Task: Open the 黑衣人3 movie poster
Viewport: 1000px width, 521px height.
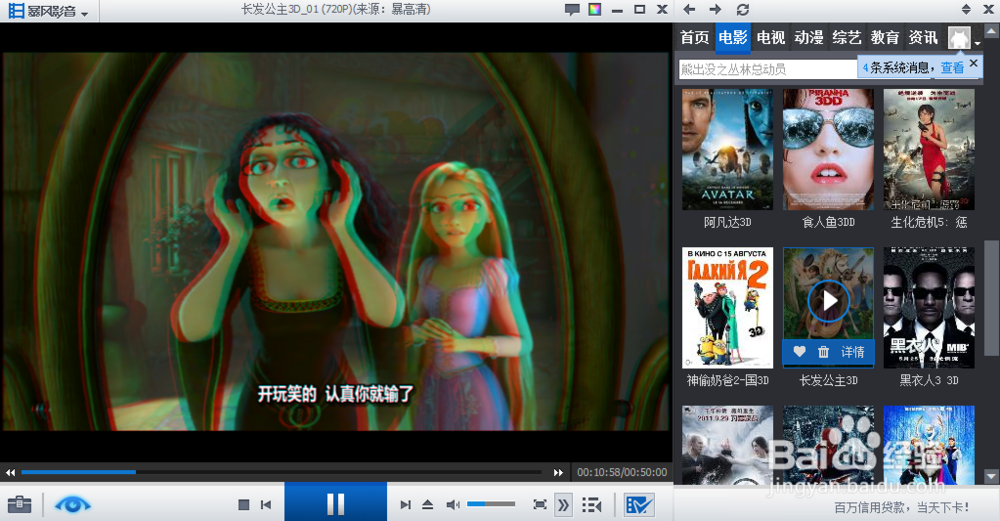Action: point(929,307)
